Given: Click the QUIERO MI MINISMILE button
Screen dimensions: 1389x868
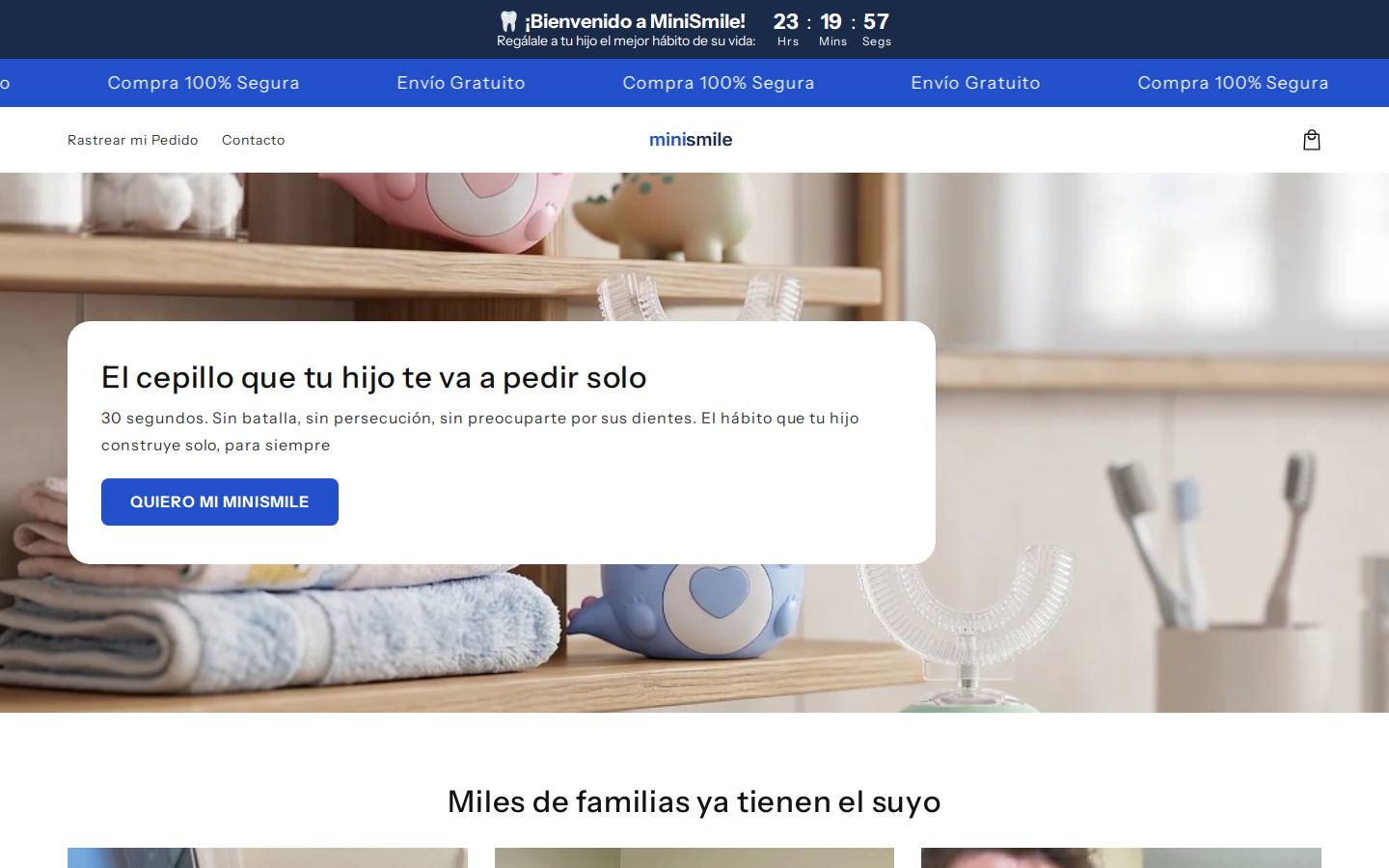Looking at the screenshot, I should pyautogui.click(x=220, y=502).
